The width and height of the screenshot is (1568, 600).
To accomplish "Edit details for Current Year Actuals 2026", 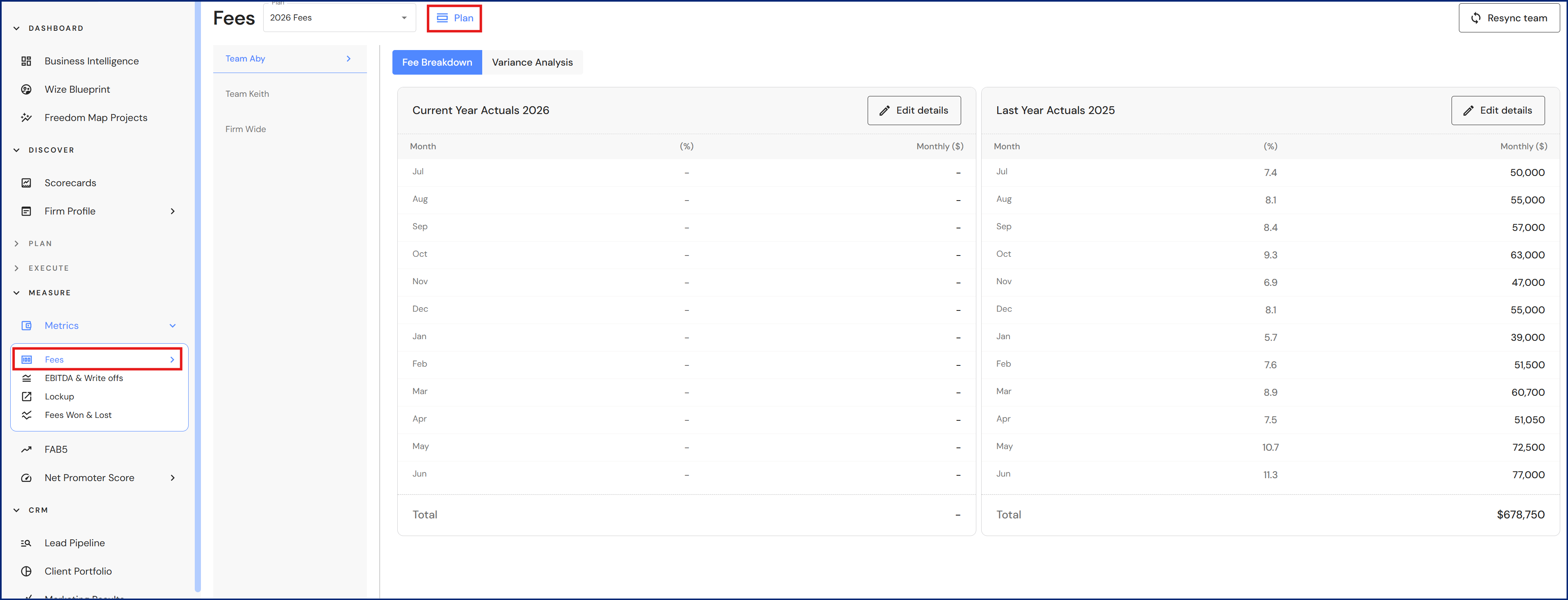I will (914, 111).
